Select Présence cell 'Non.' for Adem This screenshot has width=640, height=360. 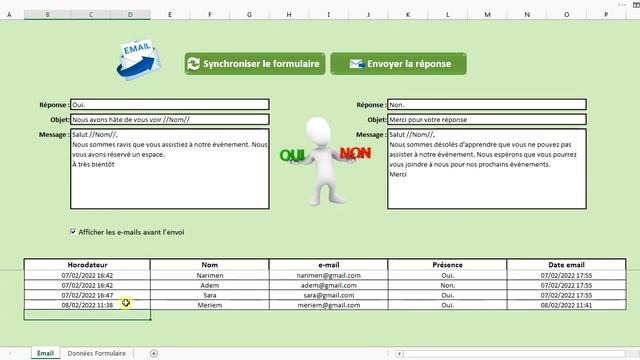coord(447,285)
